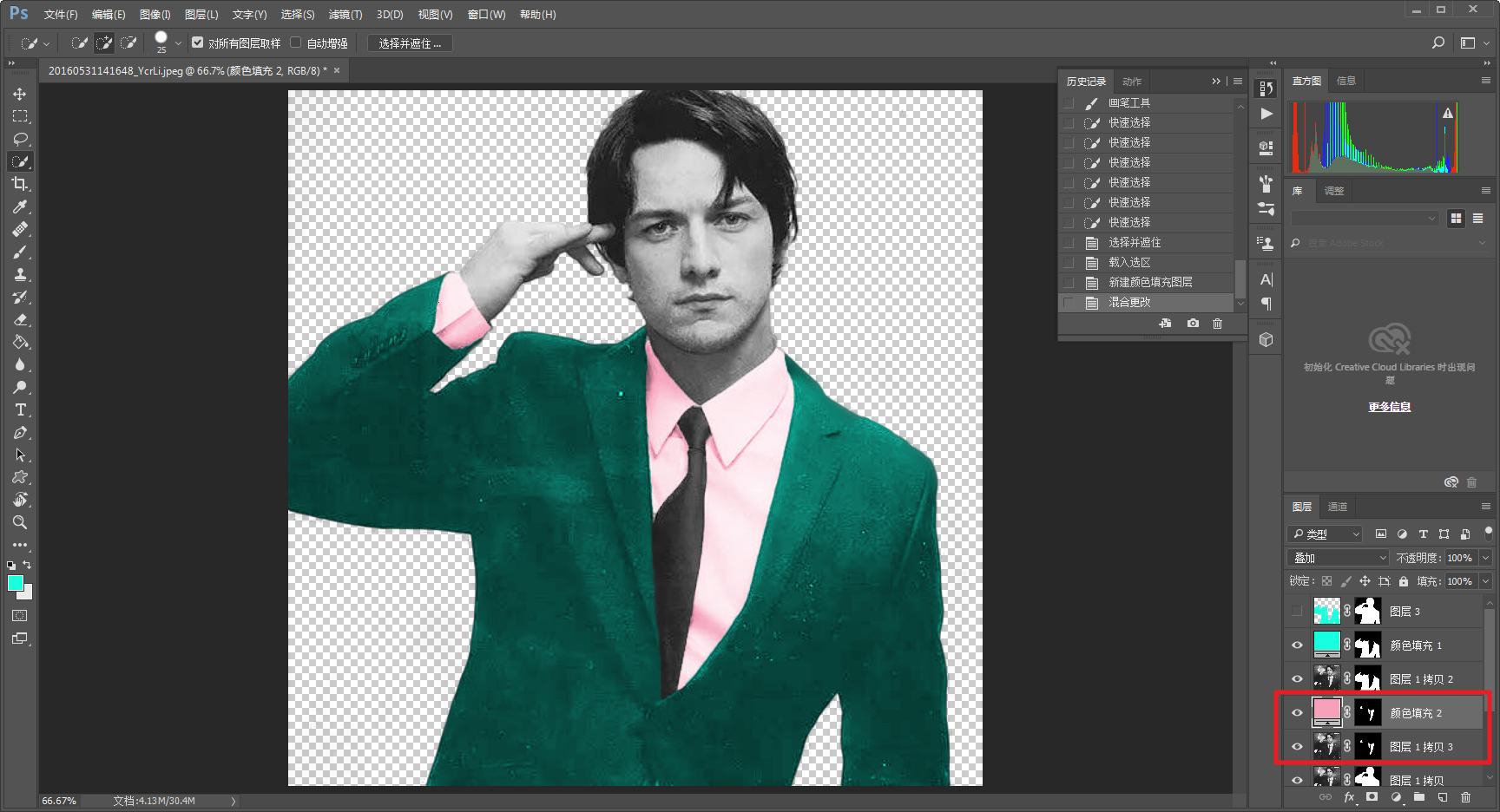Image resolution: width=1500 pixels, height=812 pixels.
Task: Select the Crop tool
Action: coord(19,184)
